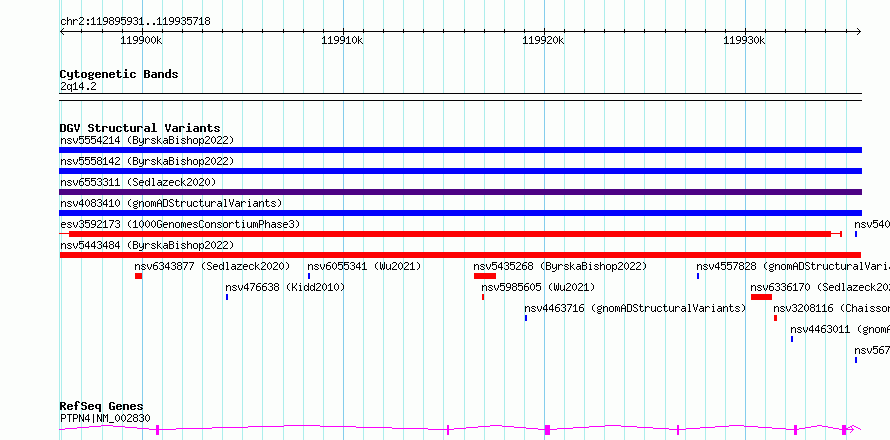Image resolution: width=890 pixels, height=440 pixels.
Task: Click the right arrow of the ruler
Action: pos(858,32)
